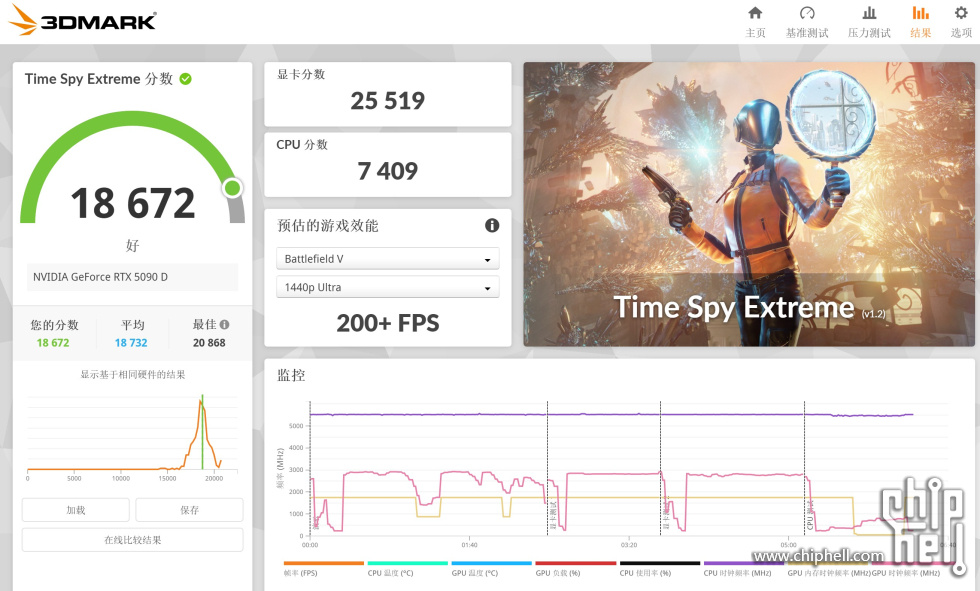The width and height of the screenshot is (980, 591).
Task: Click the CPU 分数 label
Action: tap(302, 144)
